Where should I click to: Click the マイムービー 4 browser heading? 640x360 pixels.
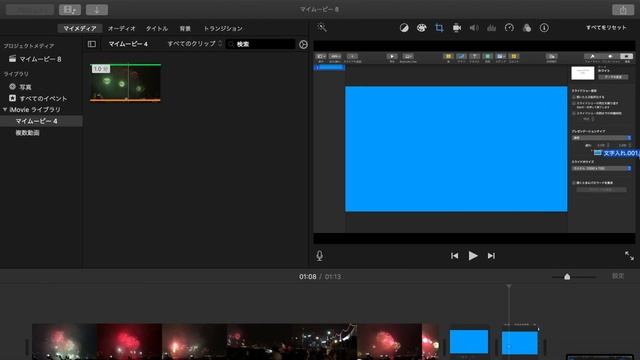pos(128,44)
